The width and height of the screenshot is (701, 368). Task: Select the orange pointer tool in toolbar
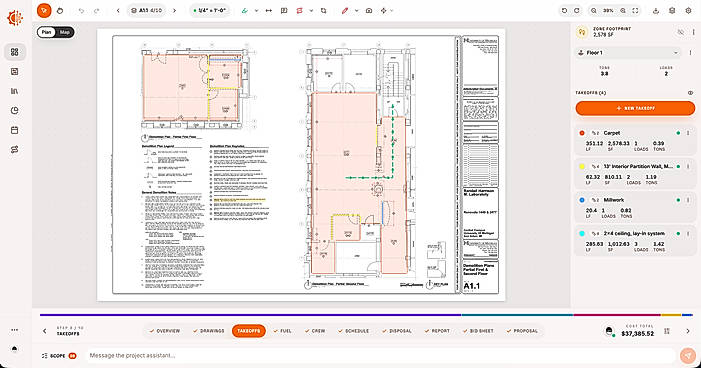tap(44, 10)
